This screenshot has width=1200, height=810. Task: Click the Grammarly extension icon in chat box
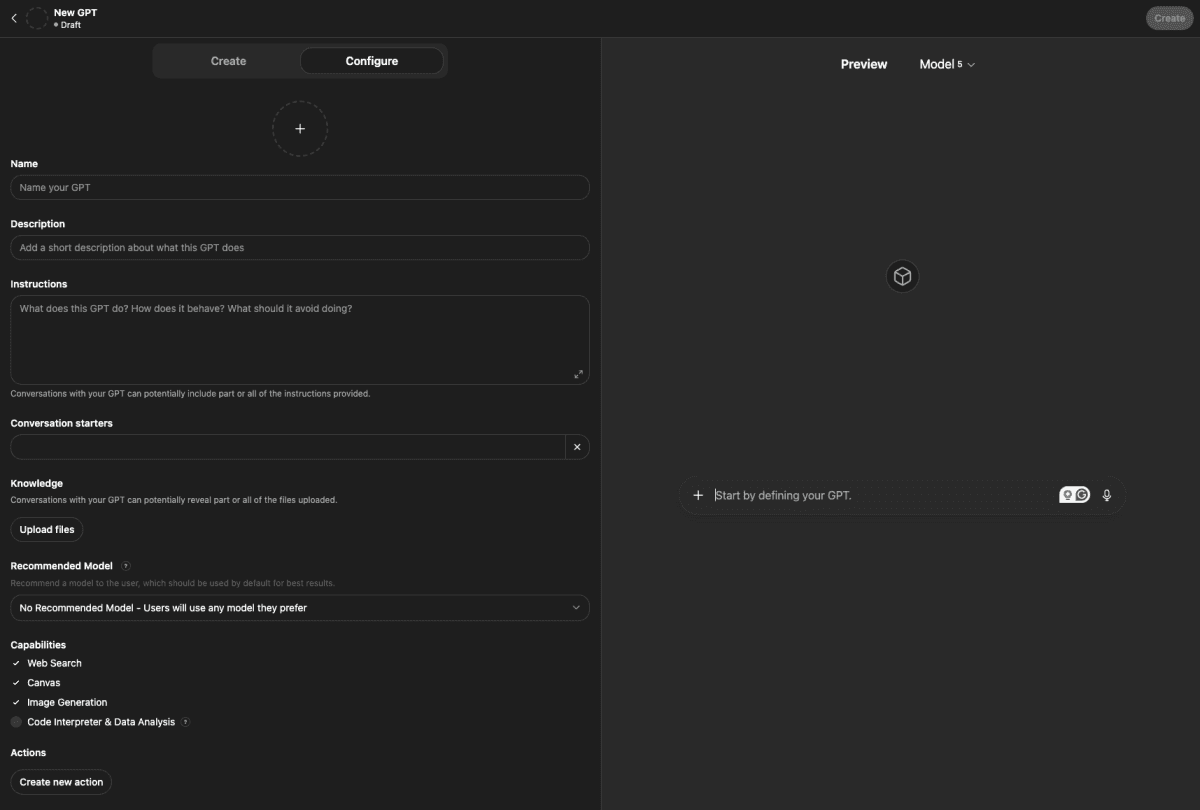tap(1082, 495)
